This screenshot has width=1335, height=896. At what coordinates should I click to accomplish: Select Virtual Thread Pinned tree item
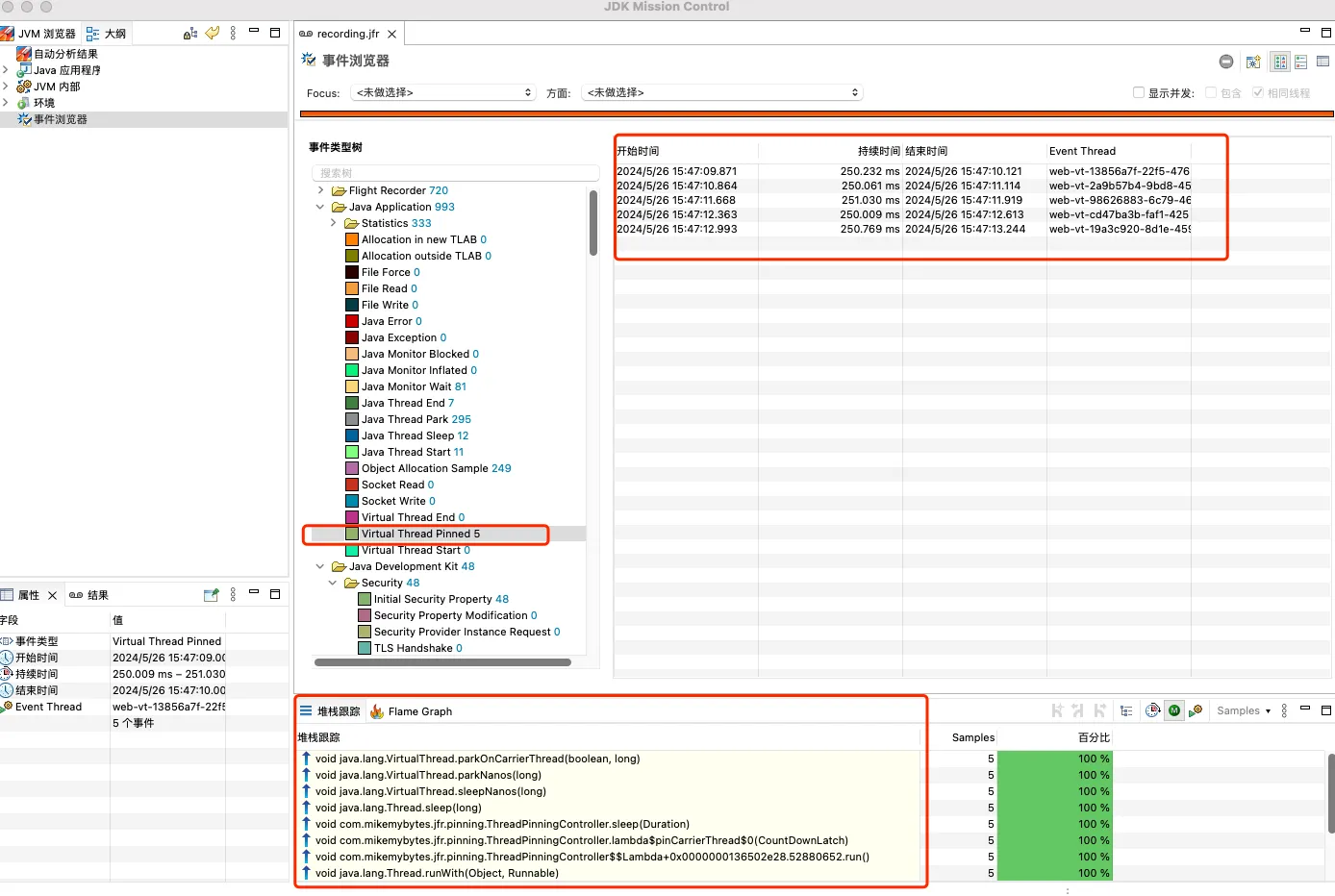420,534
